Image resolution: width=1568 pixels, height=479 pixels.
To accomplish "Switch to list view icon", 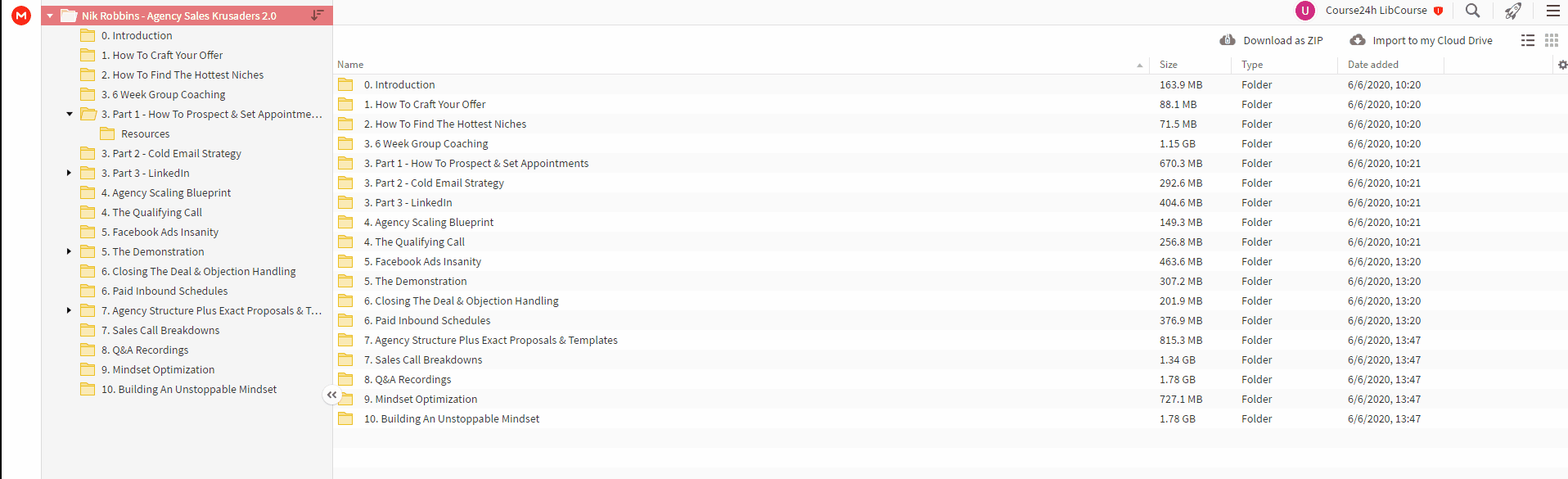I will (x=1527, y=40).
